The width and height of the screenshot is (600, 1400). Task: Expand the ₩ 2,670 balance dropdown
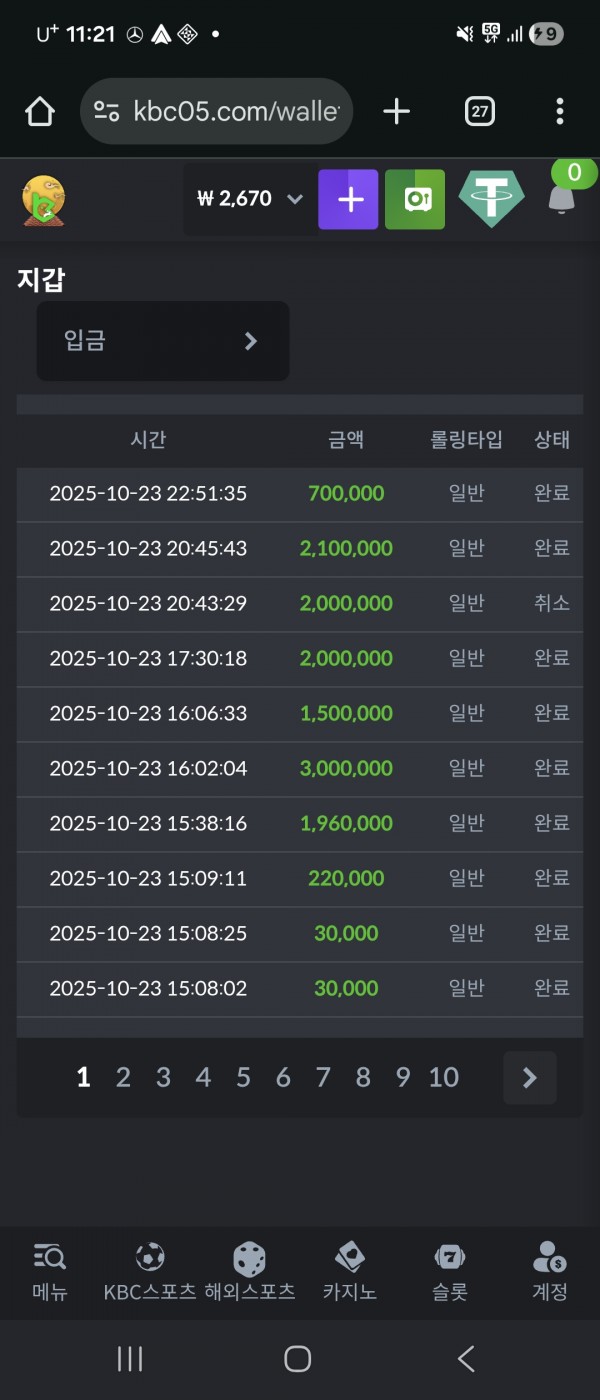coord(248,199)
